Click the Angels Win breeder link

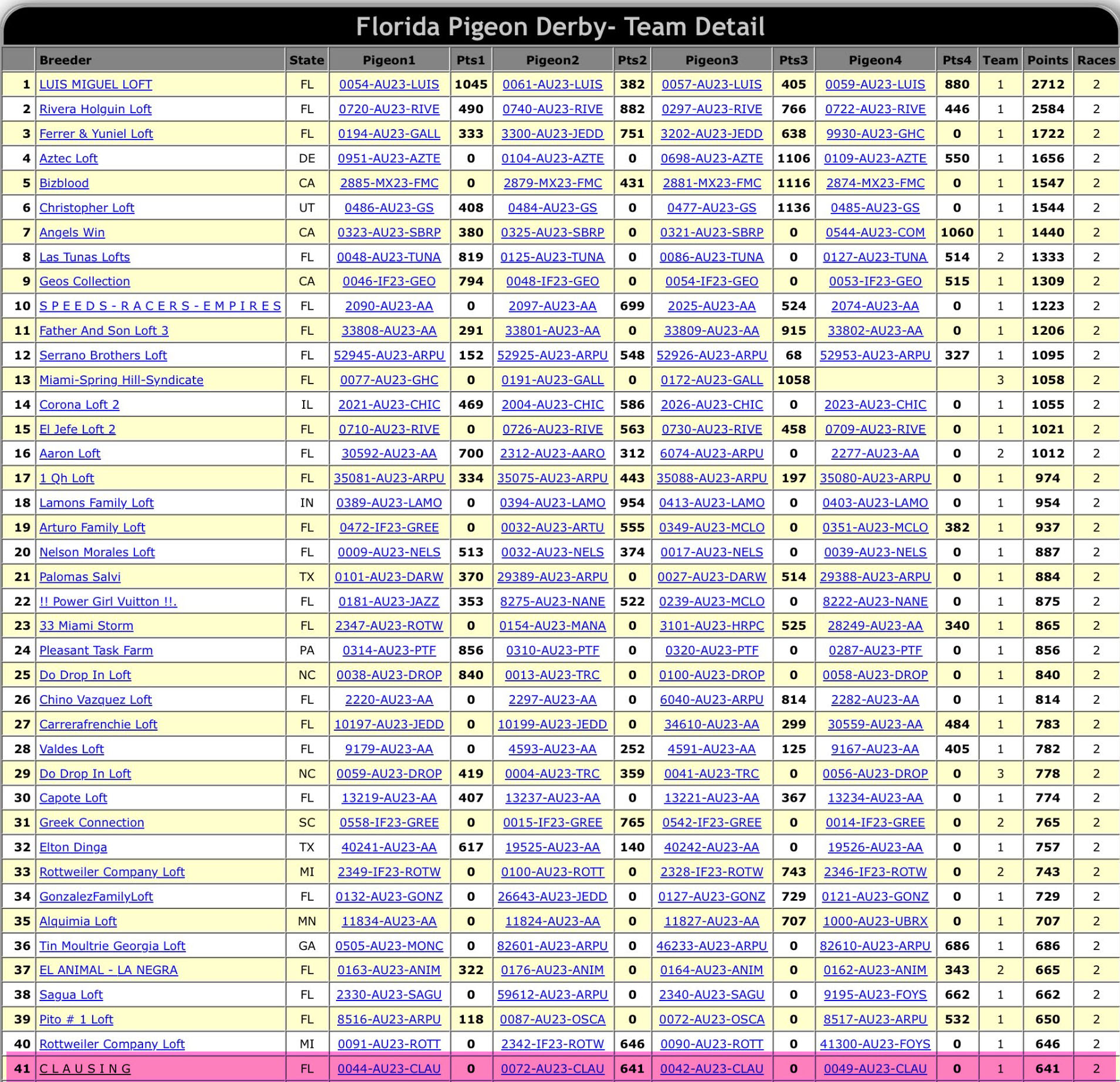[x=72, y=232]
